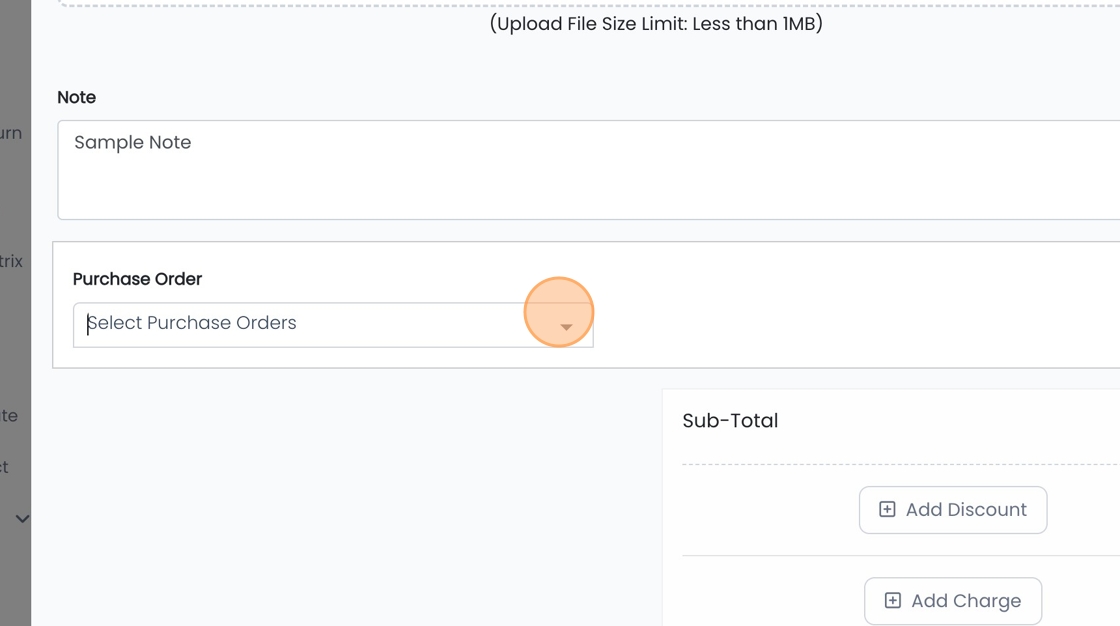The image size is (1120, 626).
Task: Open the sidebar item ending in "urn"
Action: pyautogui.click(x=11, y=133)
